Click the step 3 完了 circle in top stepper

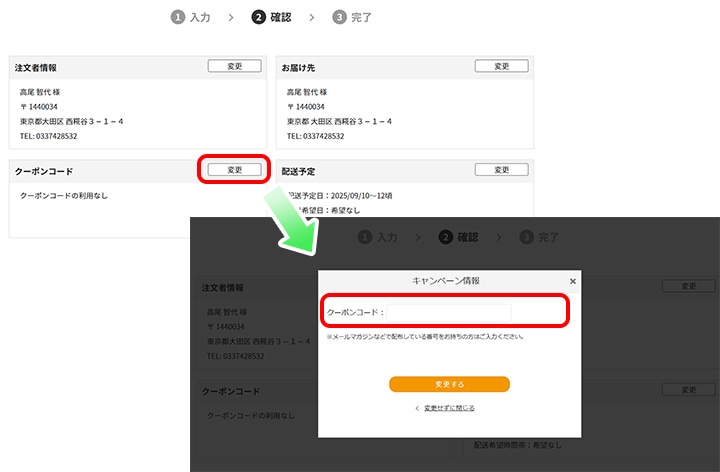point(339,17)
